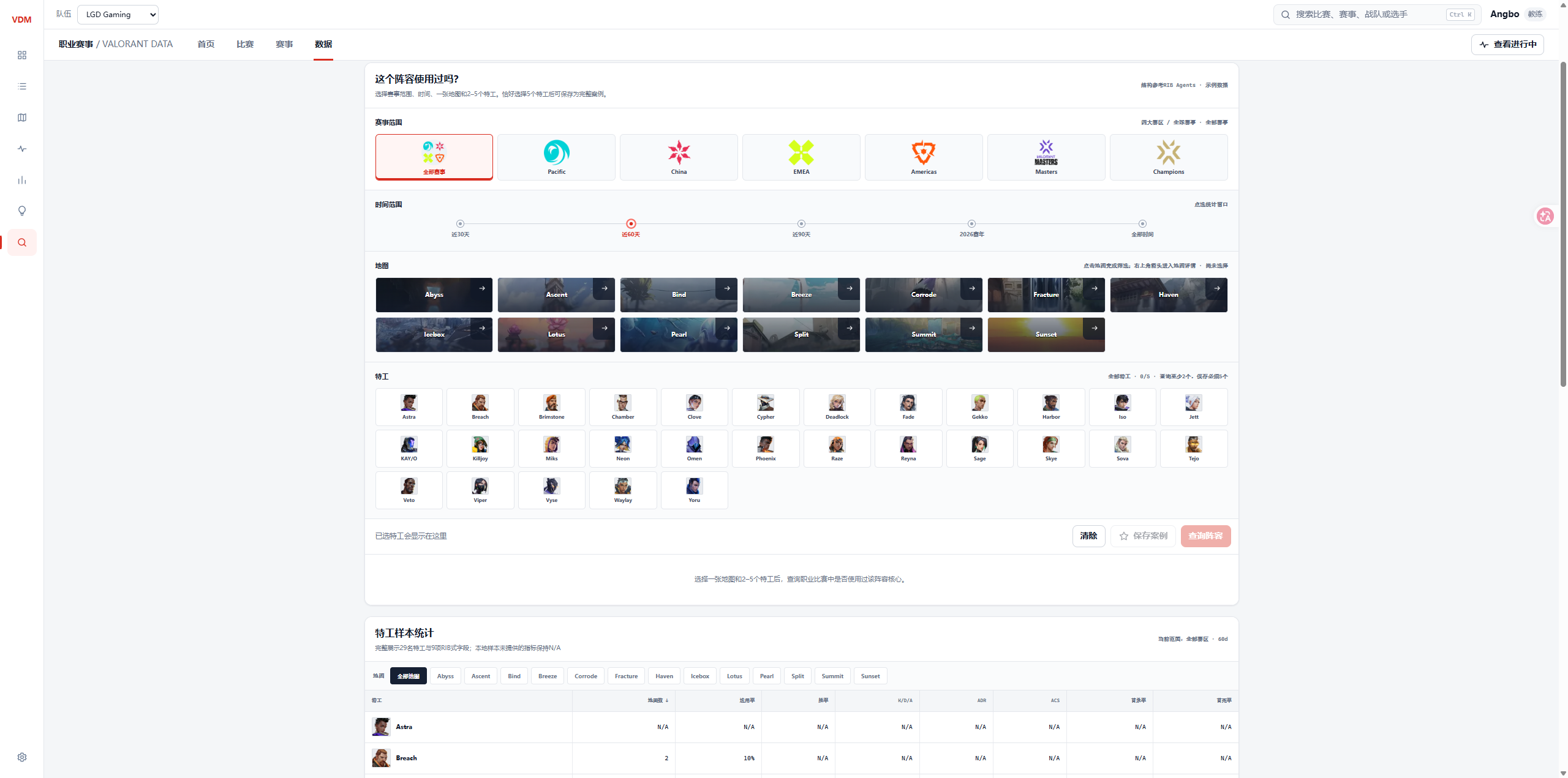Viewport: 1568px width, 778px height.
Task: Pick agent Yoru
Action: (x=695, y=490)
